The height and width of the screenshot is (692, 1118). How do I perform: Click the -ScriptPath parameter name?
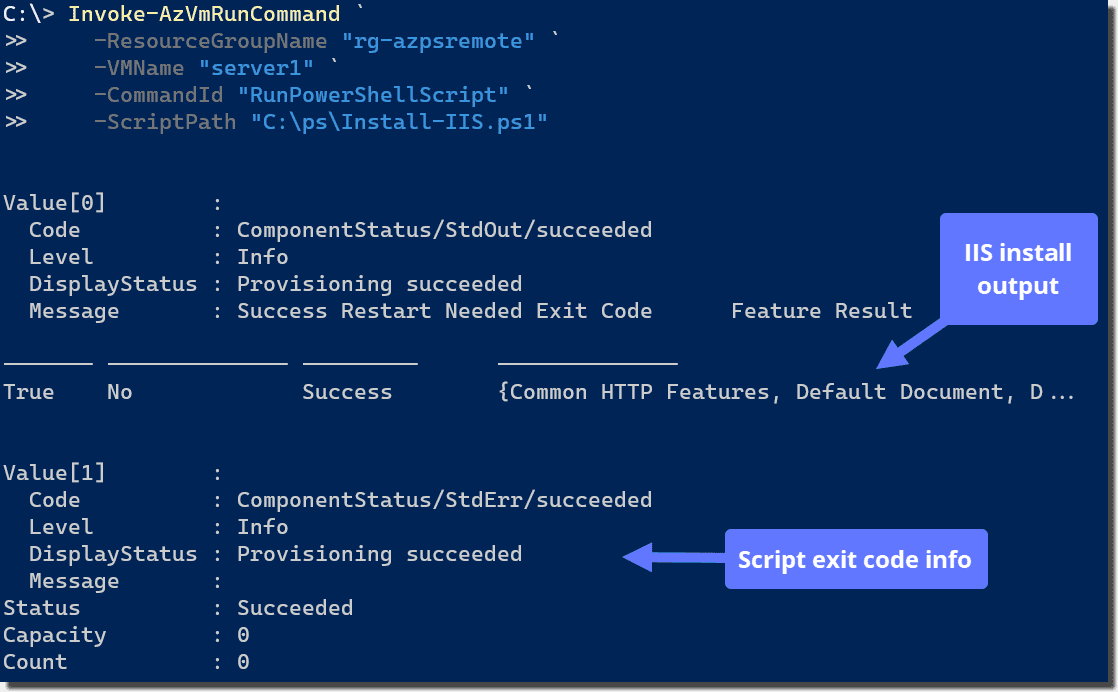[165, 122]
